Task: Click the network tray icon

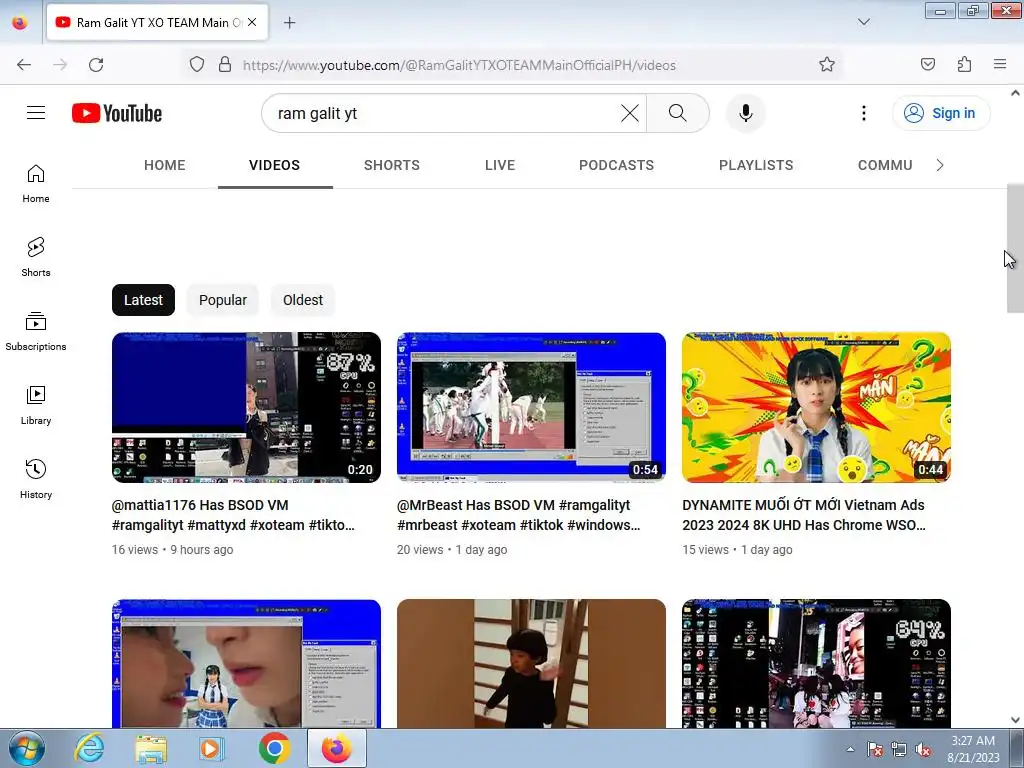Action: pyautogui.click(x=899, y=750)
